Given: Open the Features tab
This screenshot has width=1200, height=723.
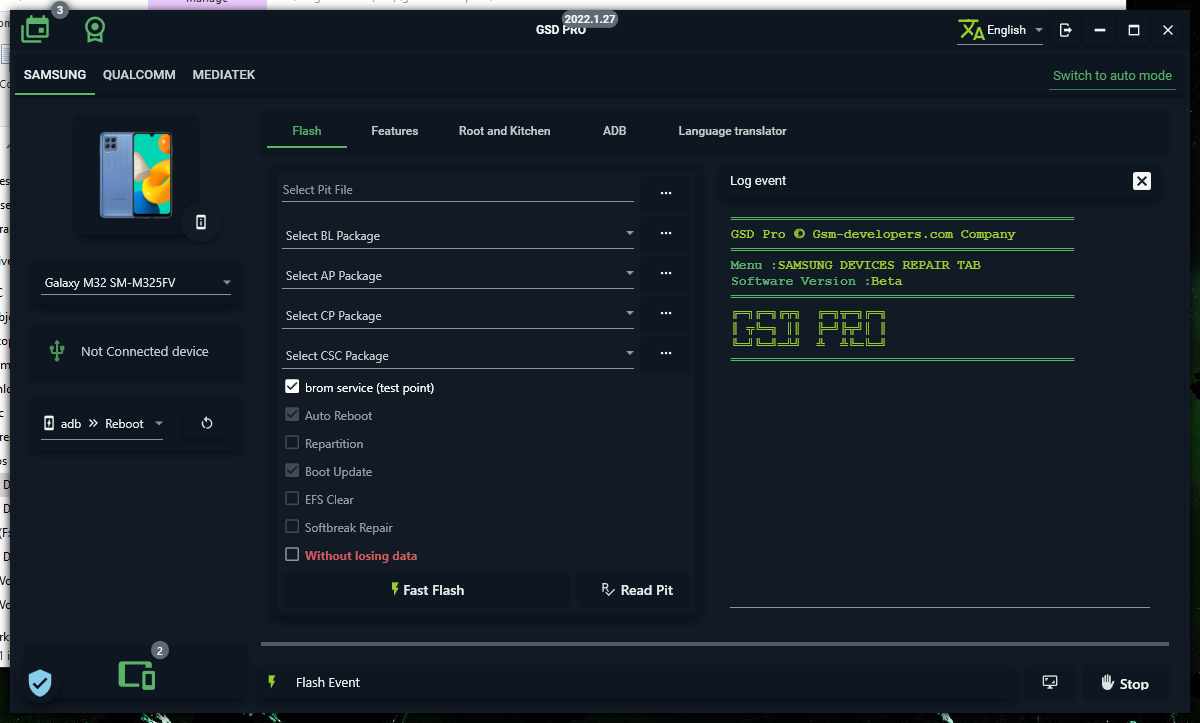Looking at the screenshot, I should click(395, 131).
